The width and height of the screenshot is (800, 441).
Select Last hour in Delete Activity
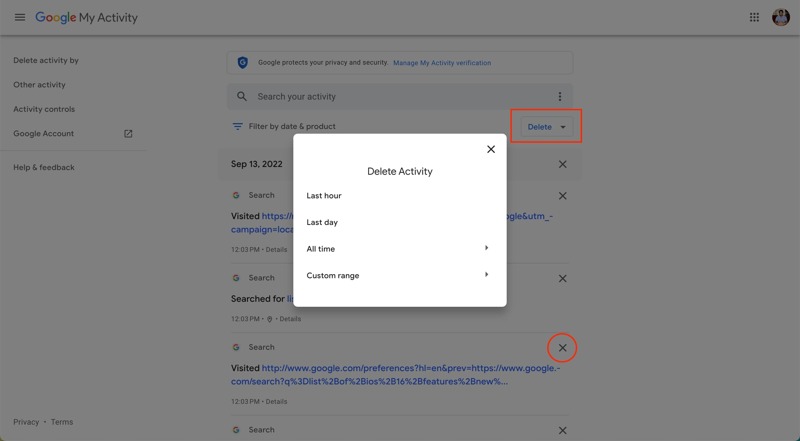click(324, 196)
